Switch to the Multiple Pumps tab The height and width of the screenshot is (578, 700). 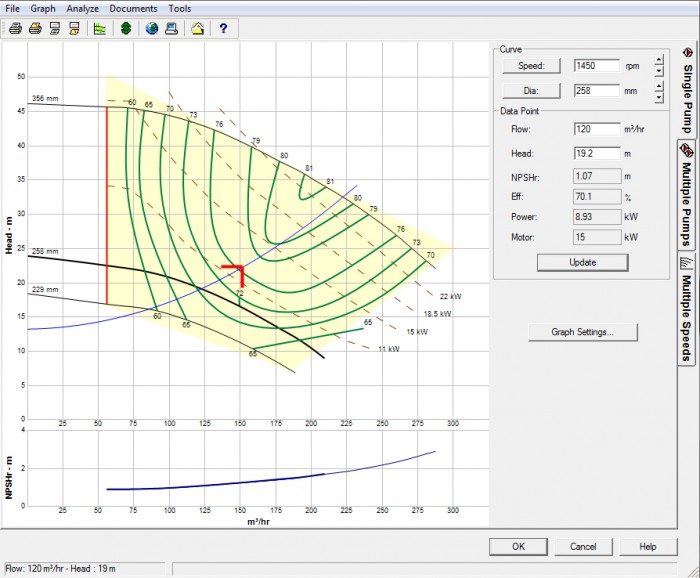(687, 195)
